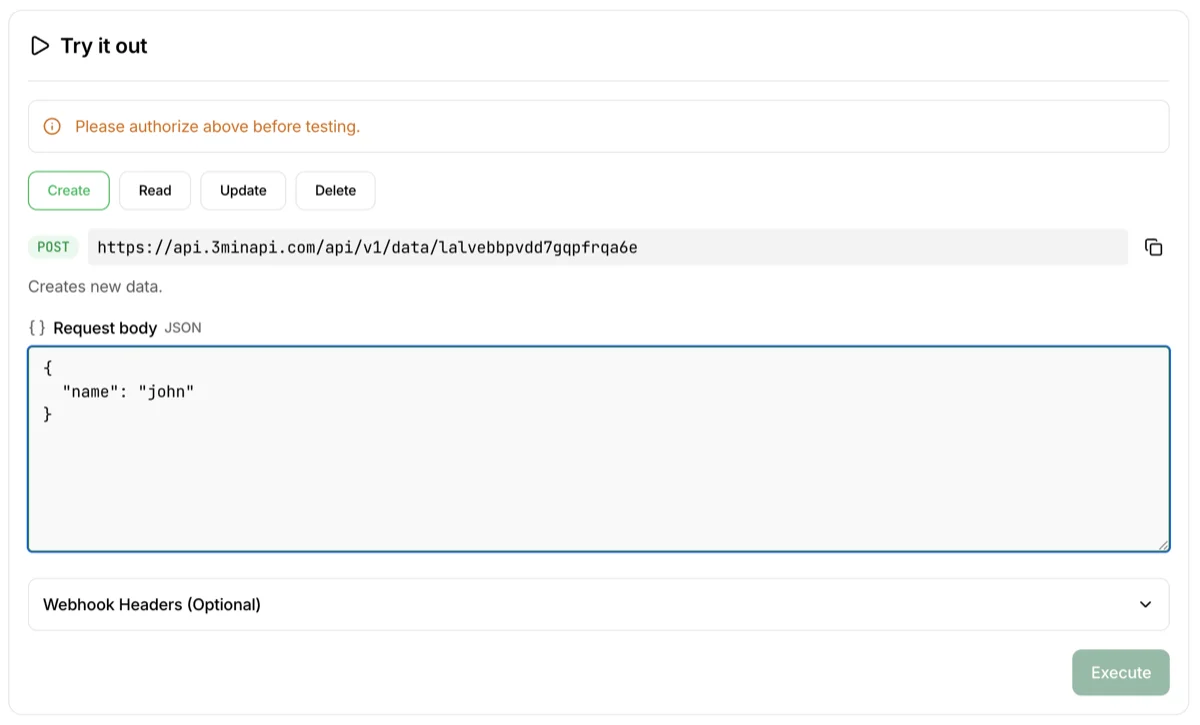This screenshot has height=725, width=1200.
Task: Click the Request body label text
Action: pos(105,328)
